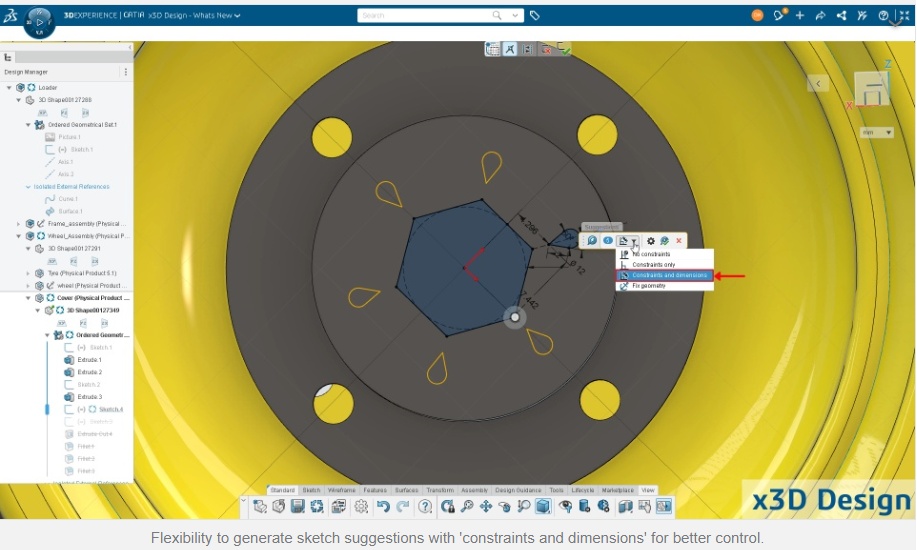Click the grid icon in top sketch toolbar

point(492,49)
